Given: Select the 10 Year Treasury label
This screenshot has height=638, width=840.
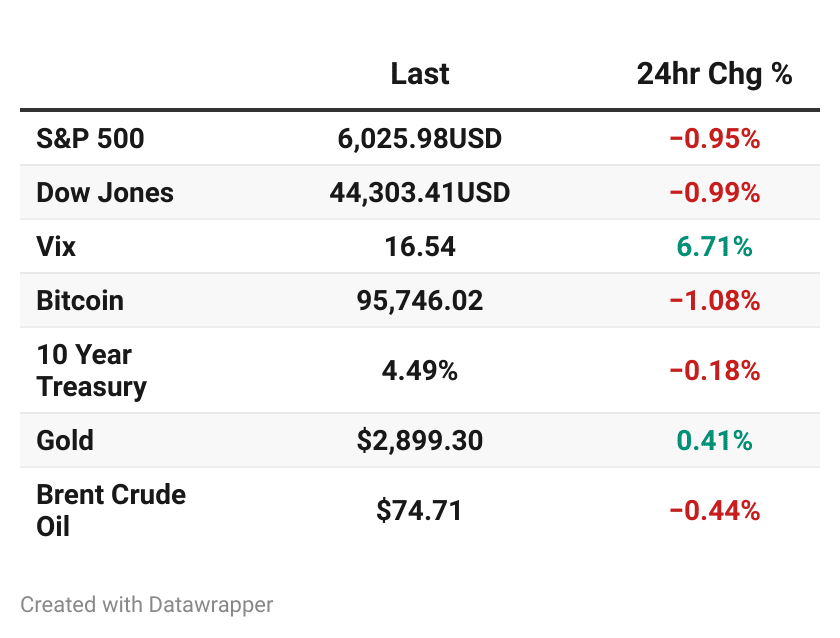Looking at the screenshot, I should [x=91, y=371].
